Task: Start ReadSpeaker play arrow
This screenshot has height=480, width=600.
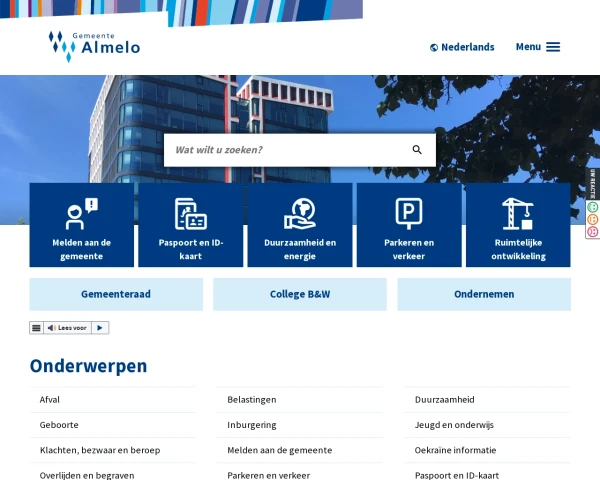Action: coord(100,328)
